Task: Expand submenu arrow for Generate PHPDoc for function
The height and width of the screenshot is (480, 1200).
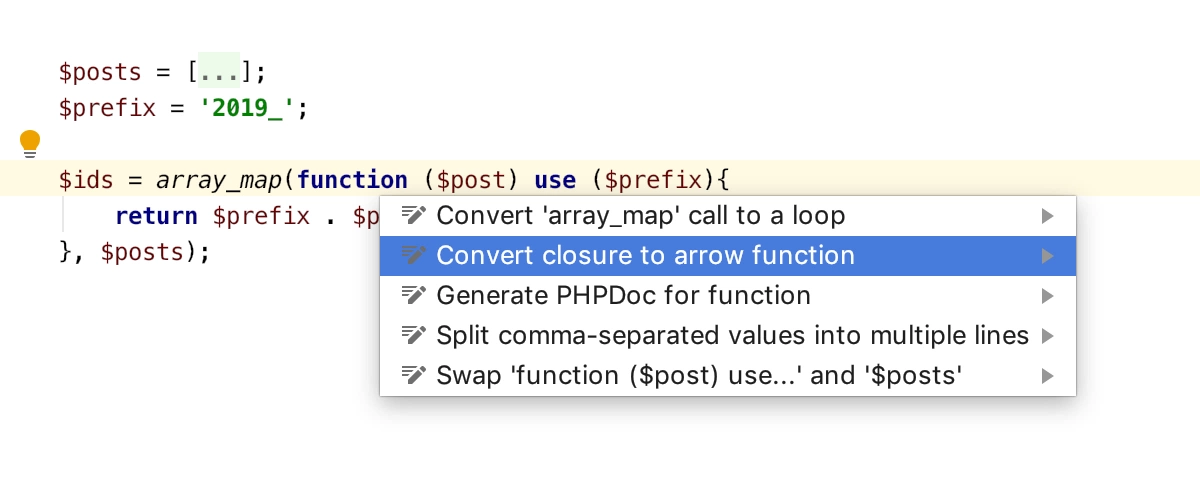Action: coord(1047,296)
